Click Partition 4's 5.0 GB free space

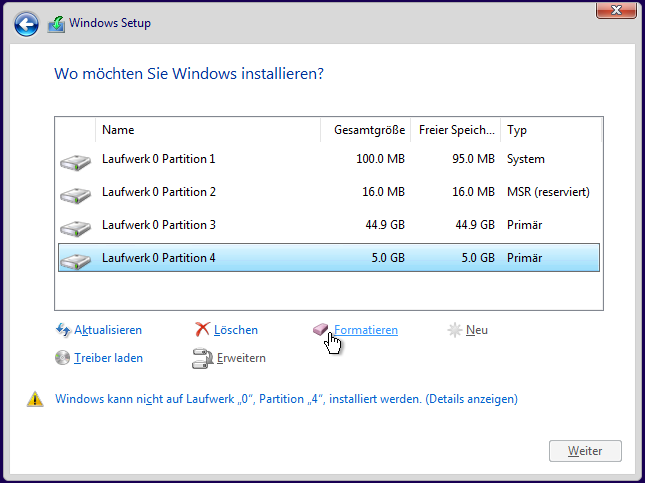point(478,258)
